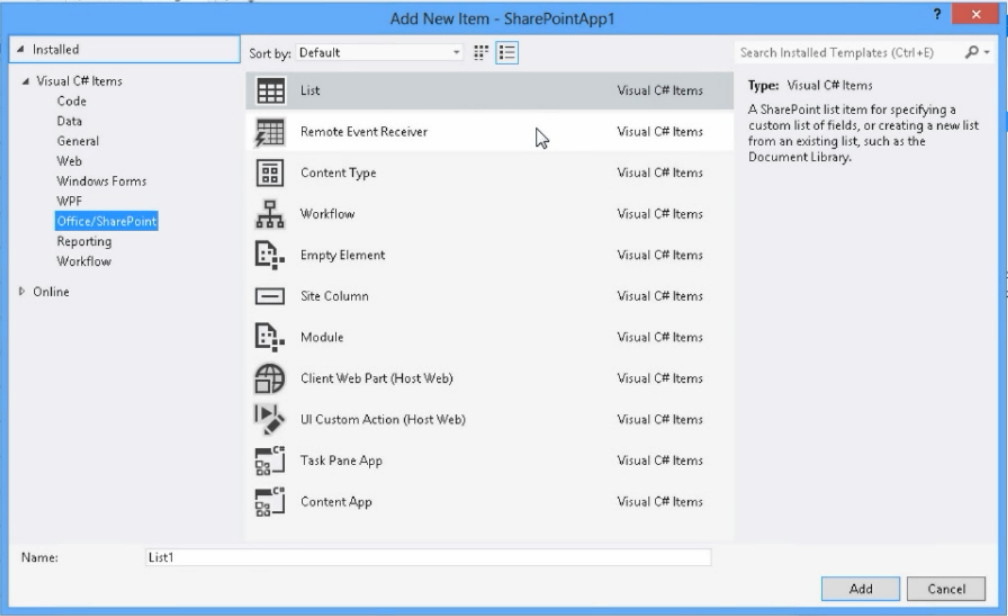Open the dialog Help question mark
The image size is (1008, 616).
(x=937, y=14)
